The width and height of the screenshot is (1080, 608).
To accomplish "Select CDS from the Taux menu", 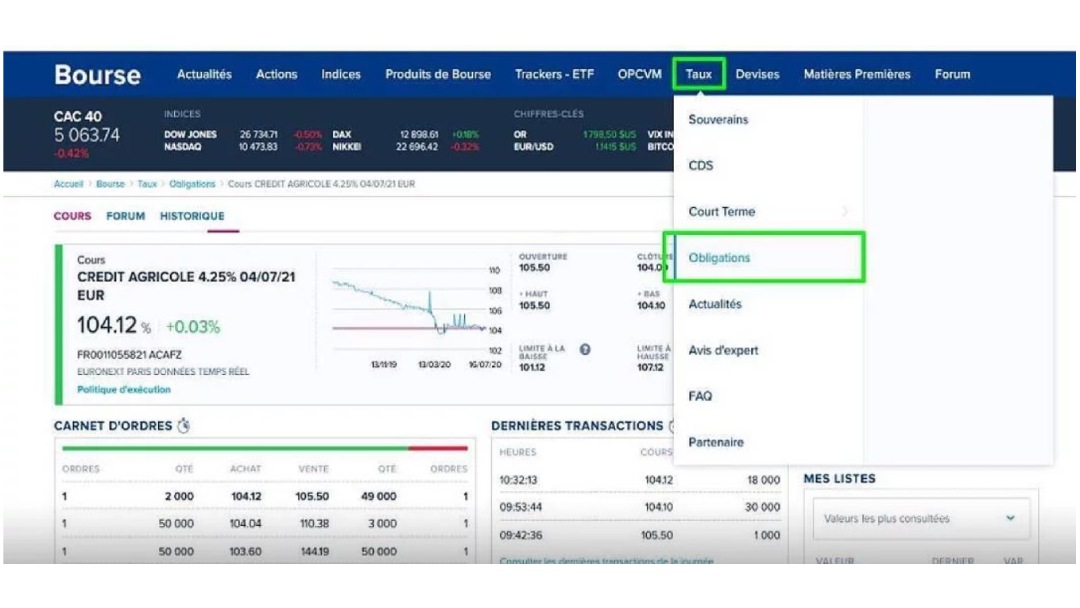I will click(701, 166).
